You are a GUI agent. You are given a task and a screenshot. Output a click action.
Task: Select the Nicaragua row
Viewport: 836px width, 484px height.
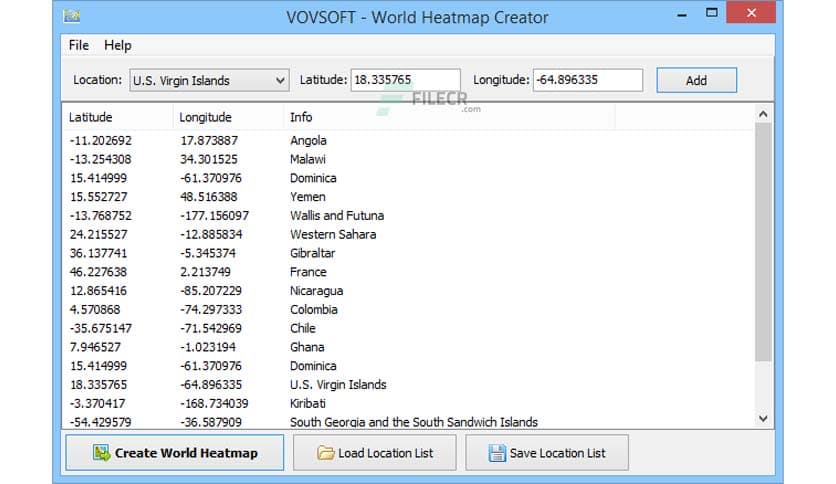(x=408, y=291)
